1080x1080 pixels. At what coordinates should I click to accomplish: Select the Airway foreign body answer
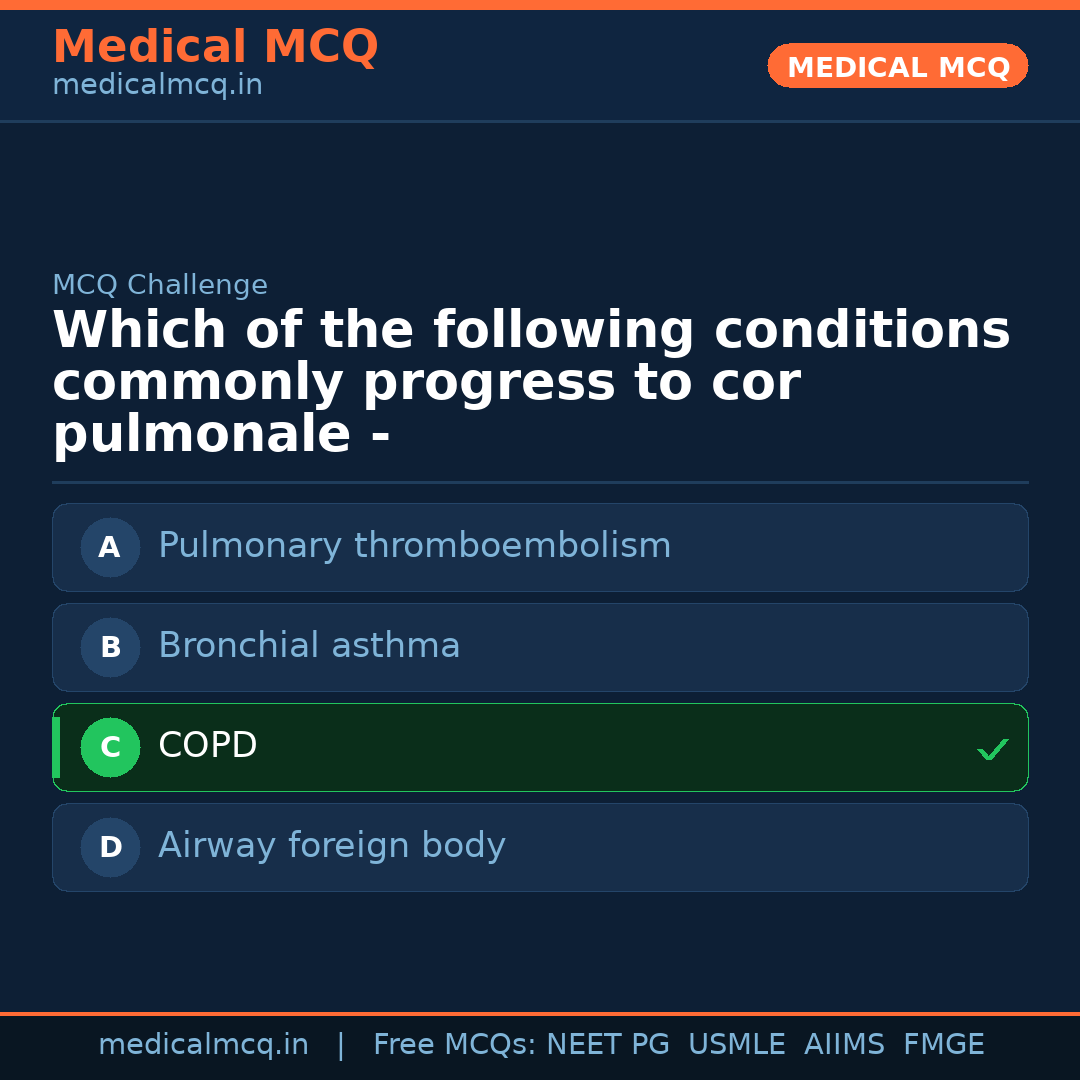pos(332,845)
